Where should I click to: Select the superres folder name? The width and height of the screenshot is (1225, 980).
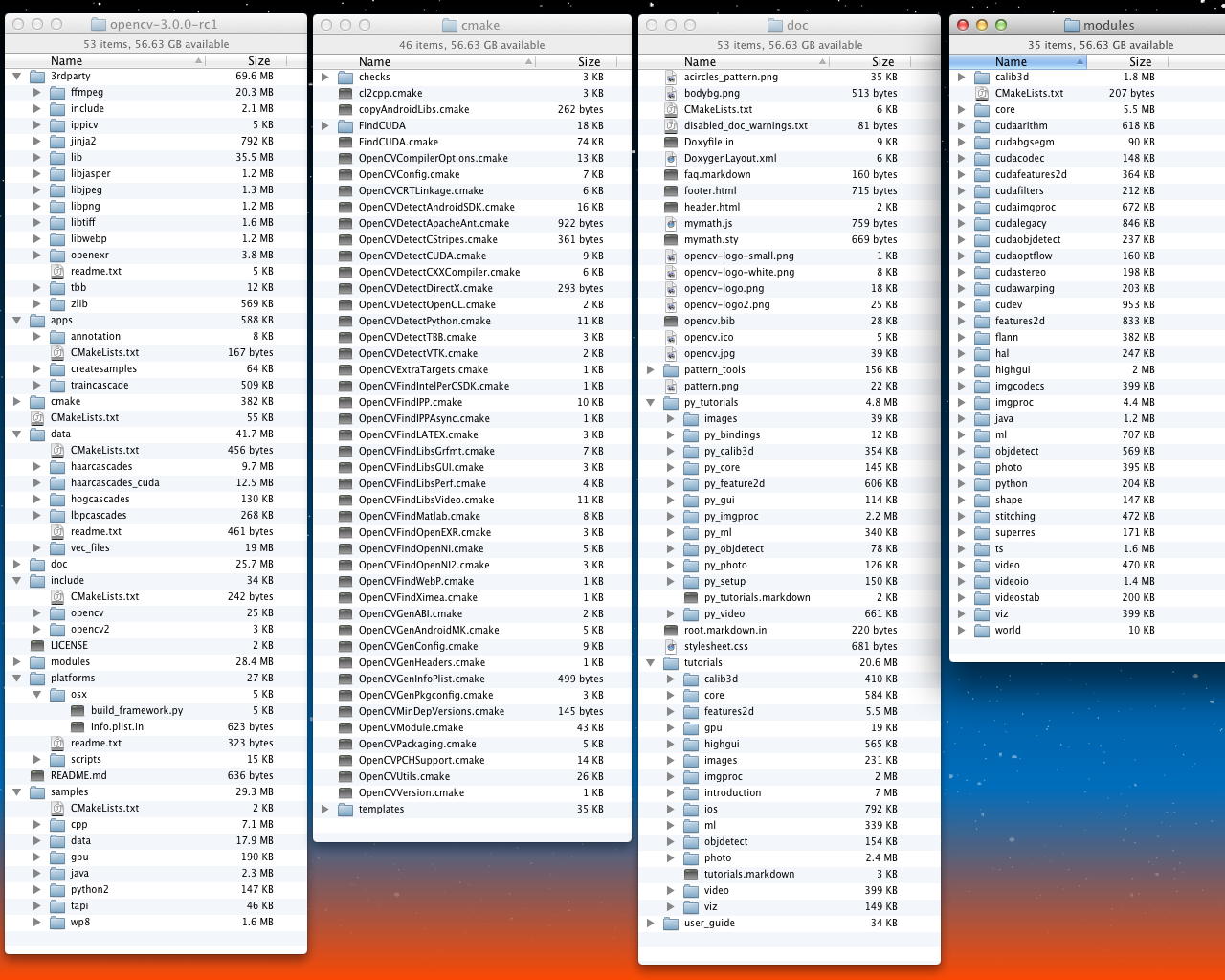[x=1014, y=533]
